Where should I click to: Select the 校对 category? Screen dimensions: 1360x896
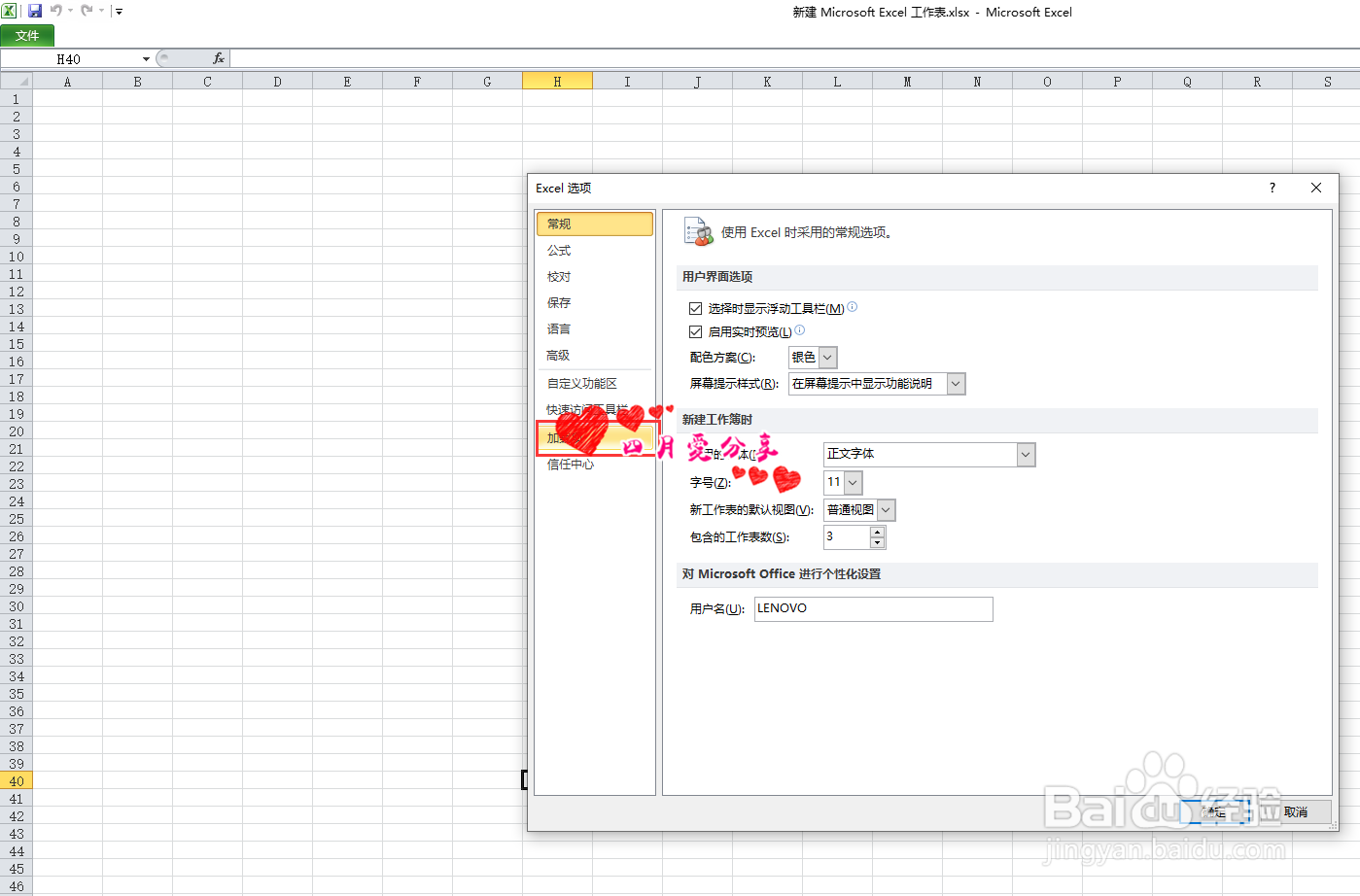pyautogui.click(x=594, y=277)
